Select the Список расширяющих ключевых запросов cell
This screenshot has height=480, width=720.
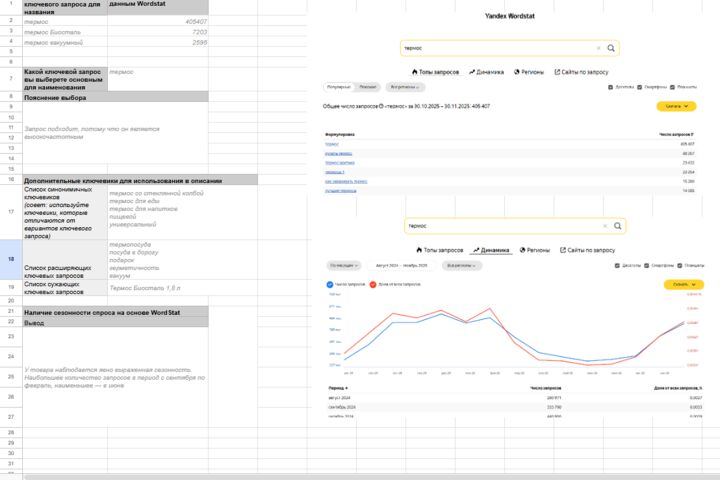tap(65, 260)
